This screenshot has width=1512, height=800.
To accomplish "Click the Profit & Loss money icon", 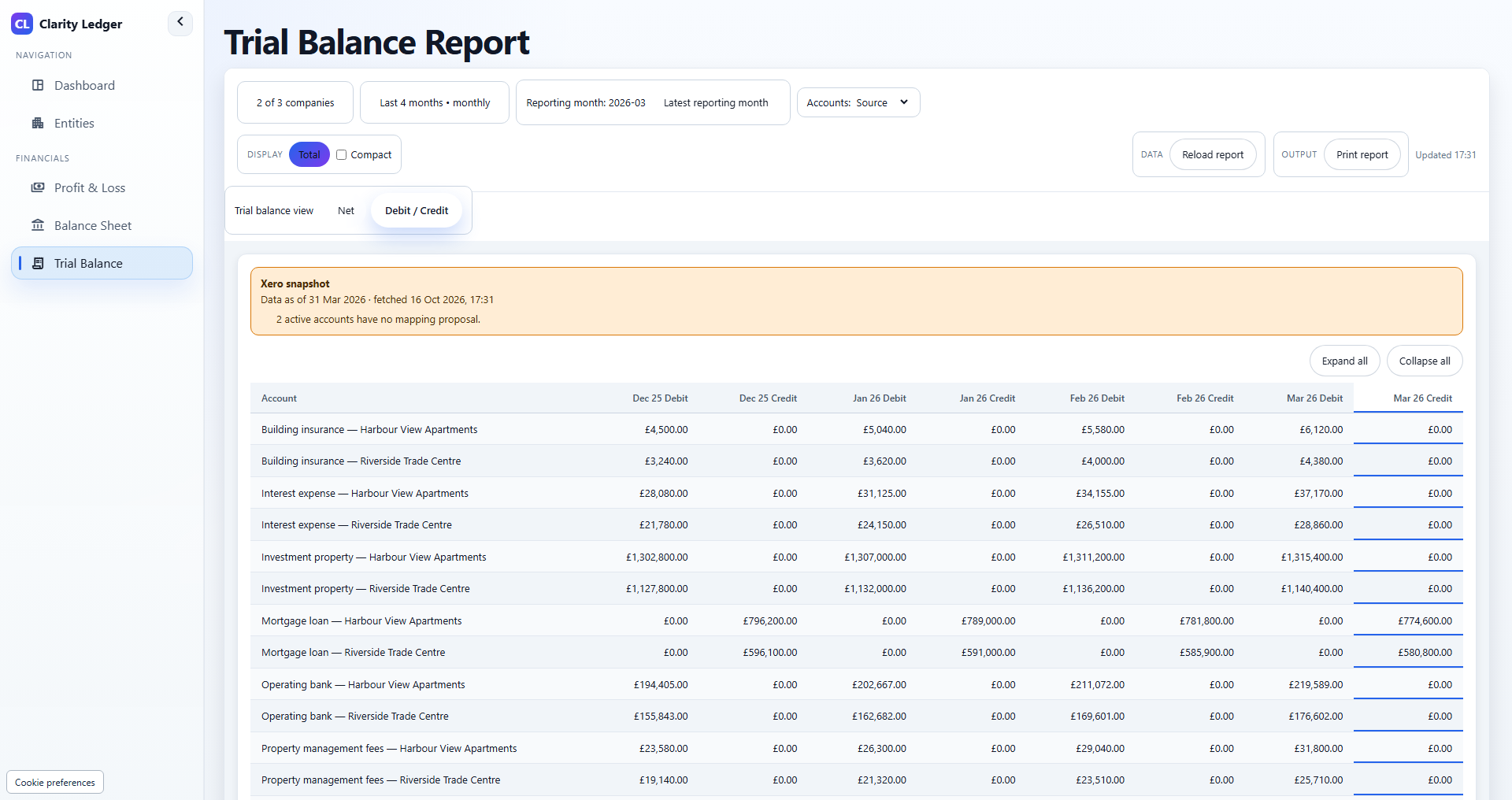I will tap(38, 187).
